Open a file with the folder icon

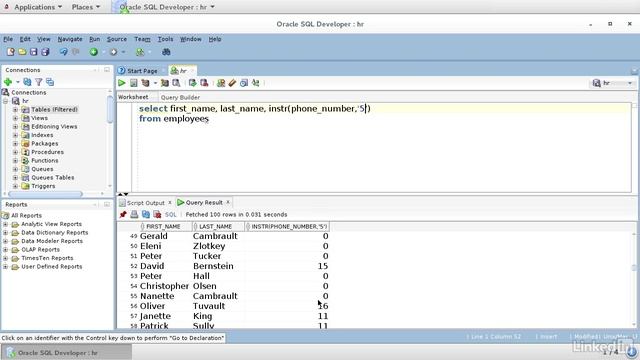[22, 52]
